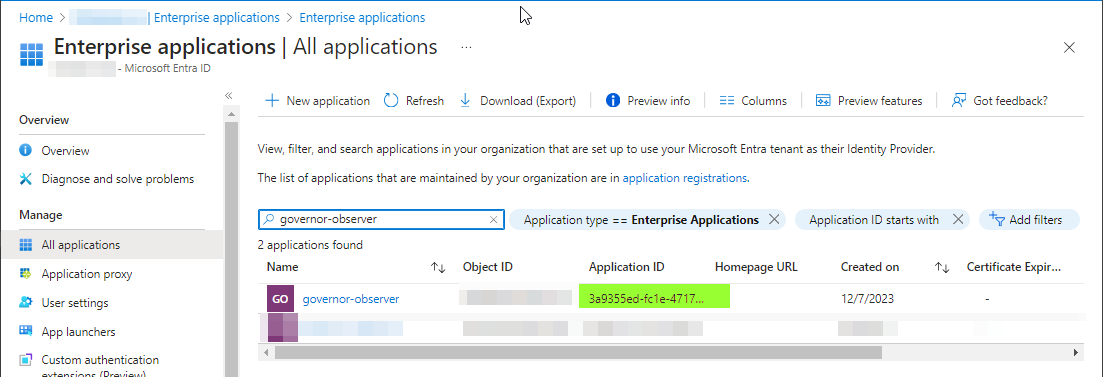The height and width of the screenshot is (377, 1103).
Task: Clear the governor-observer search text
Action: point(494,219)
